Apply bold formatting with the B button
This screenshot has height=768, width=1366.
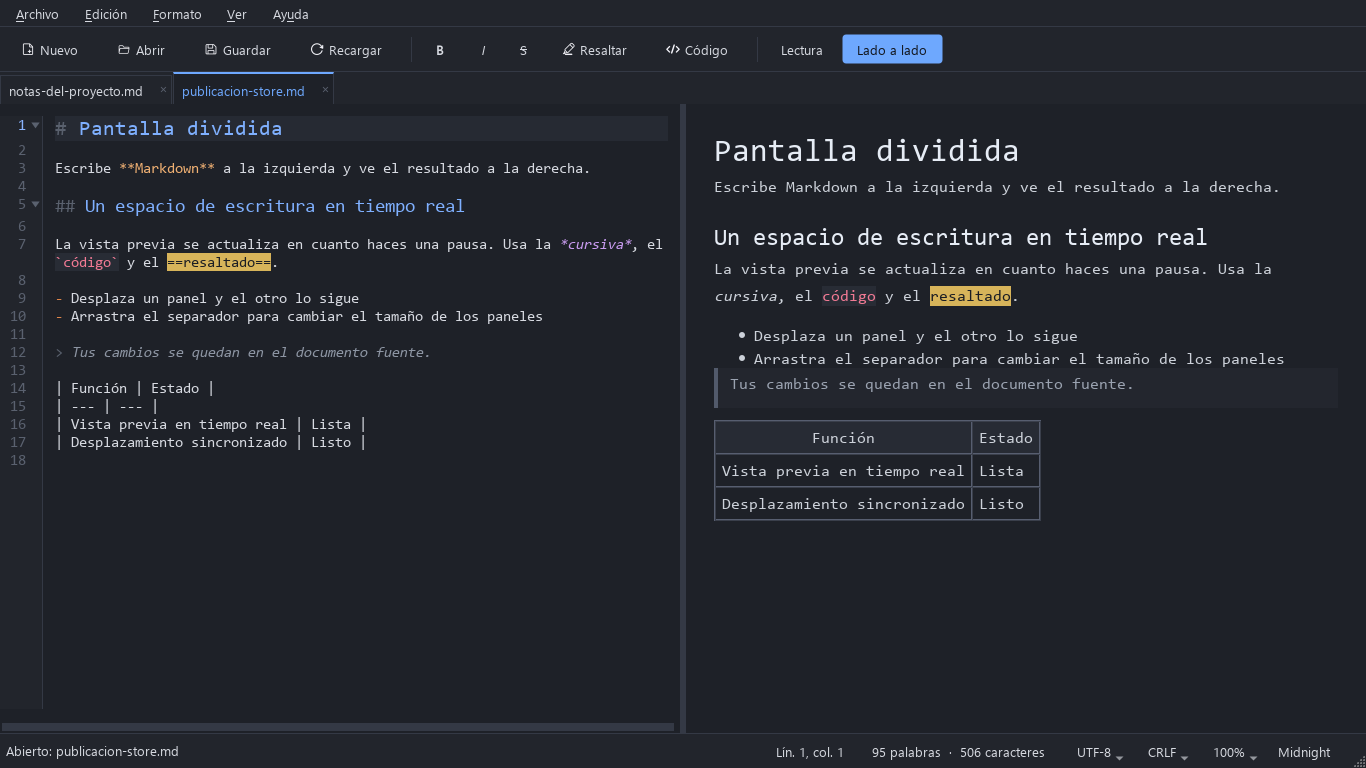440,50
